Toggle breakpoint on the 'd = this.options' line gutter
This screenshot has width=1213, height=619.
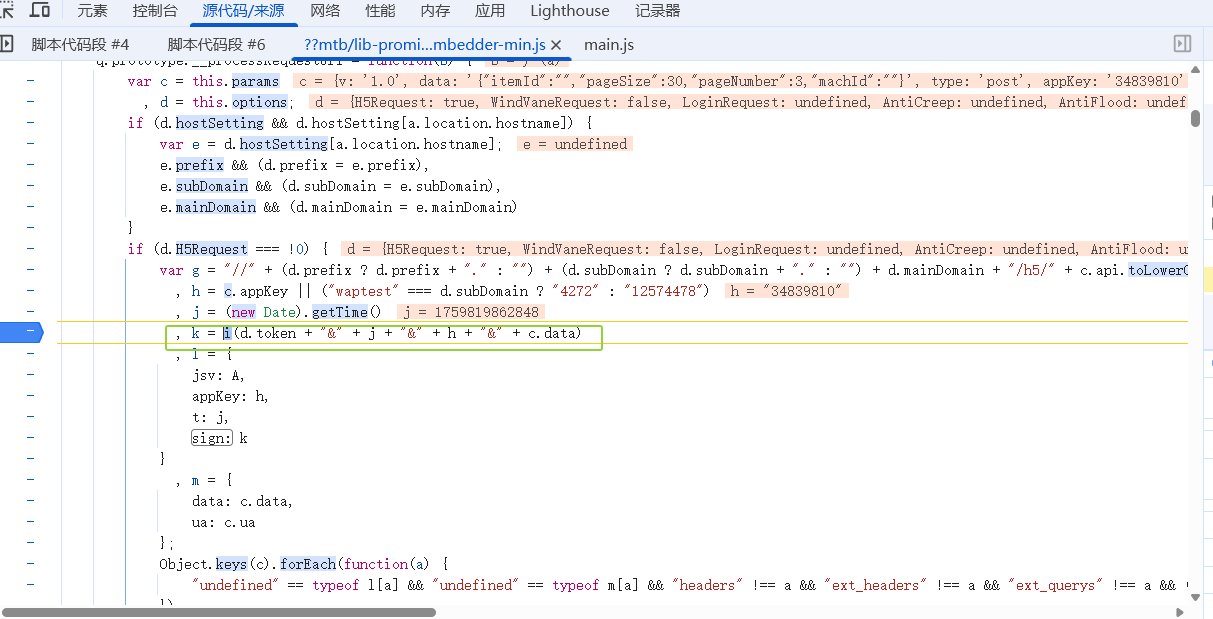[30, 102]
